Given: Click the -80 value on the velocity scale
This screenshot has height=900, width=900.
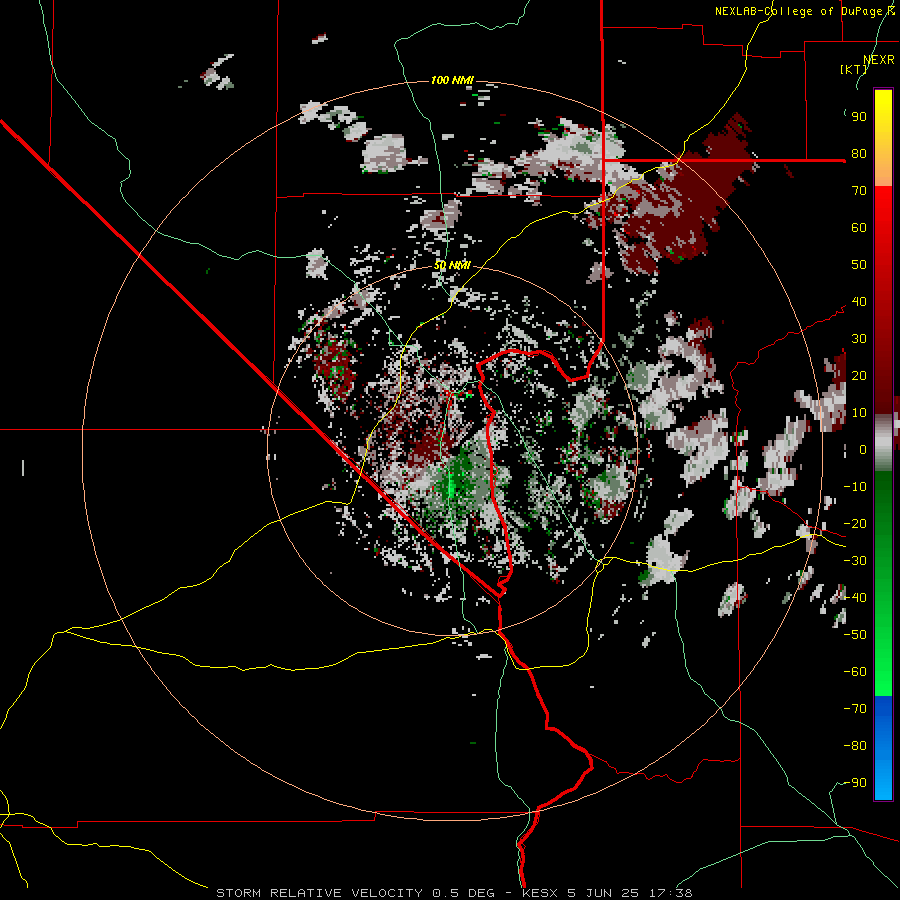Looking at the screenshot, I should tap(855, 746).
